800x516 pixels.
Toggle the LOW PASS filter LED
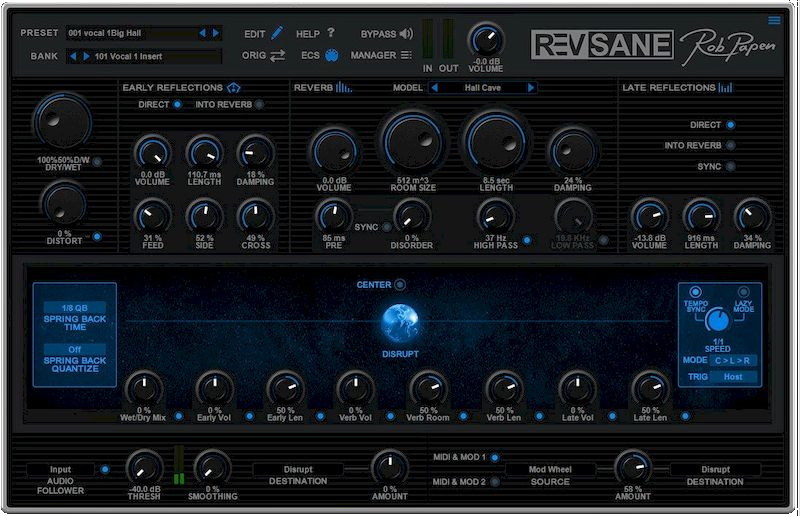(x=604, y=239)
